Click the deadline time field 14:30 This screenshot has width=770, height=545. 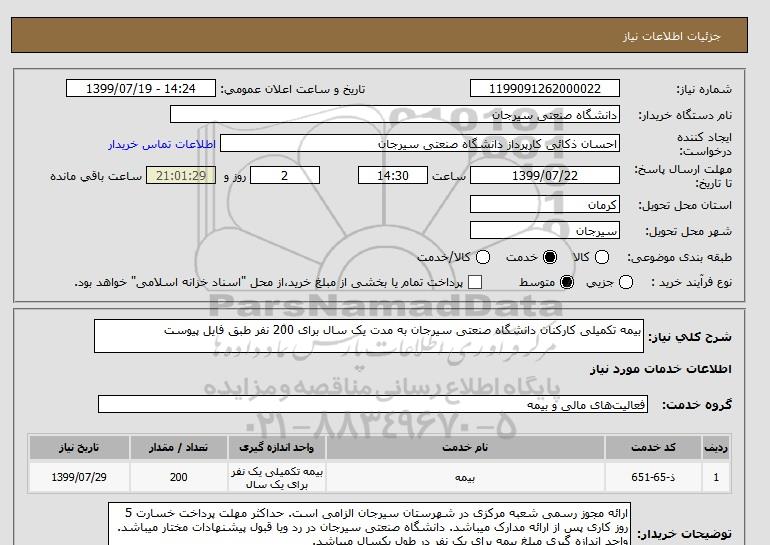(393, 175)
